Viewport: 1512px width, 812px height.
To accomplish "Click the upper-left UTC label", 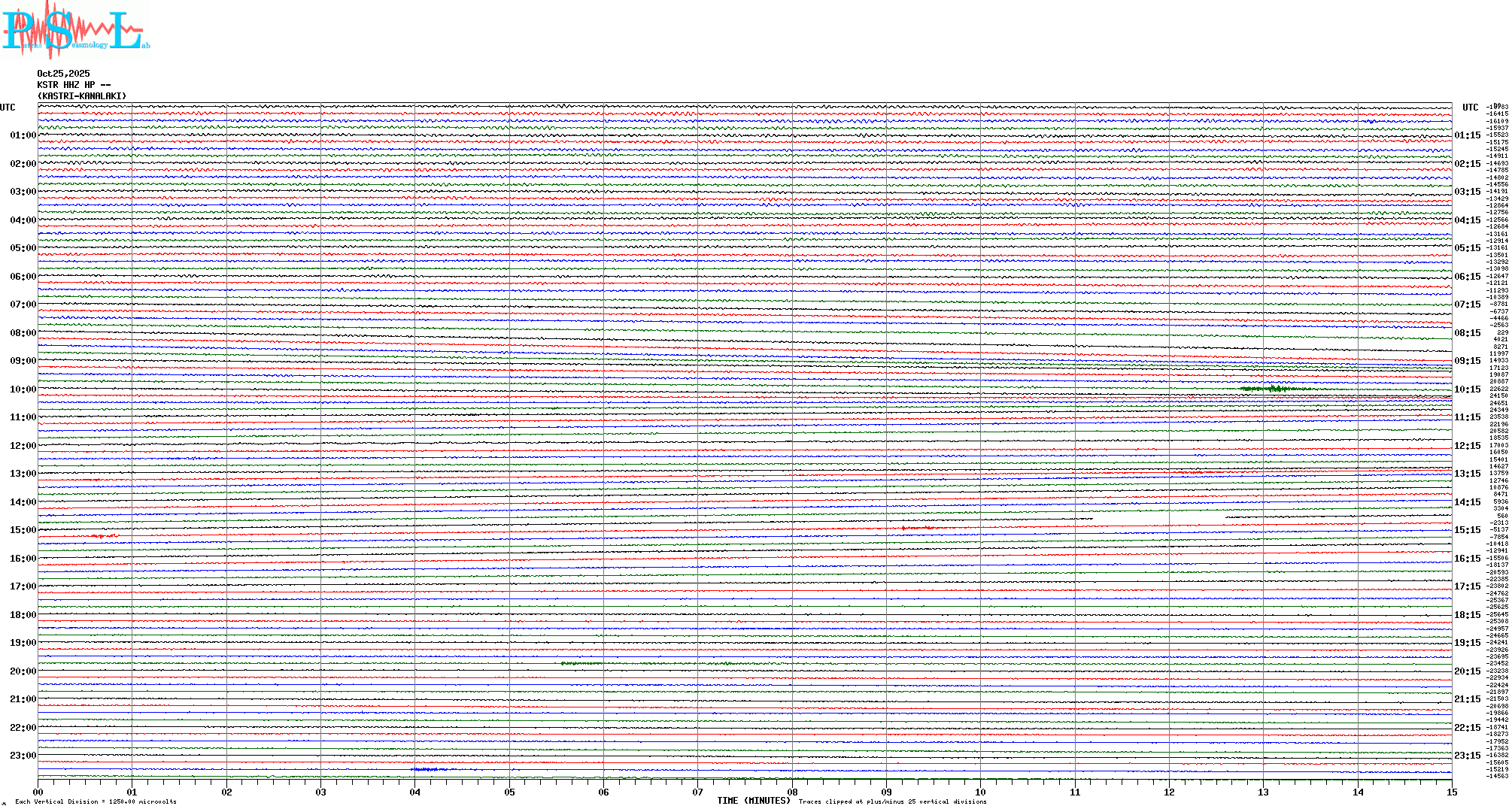I will point(8,108).
